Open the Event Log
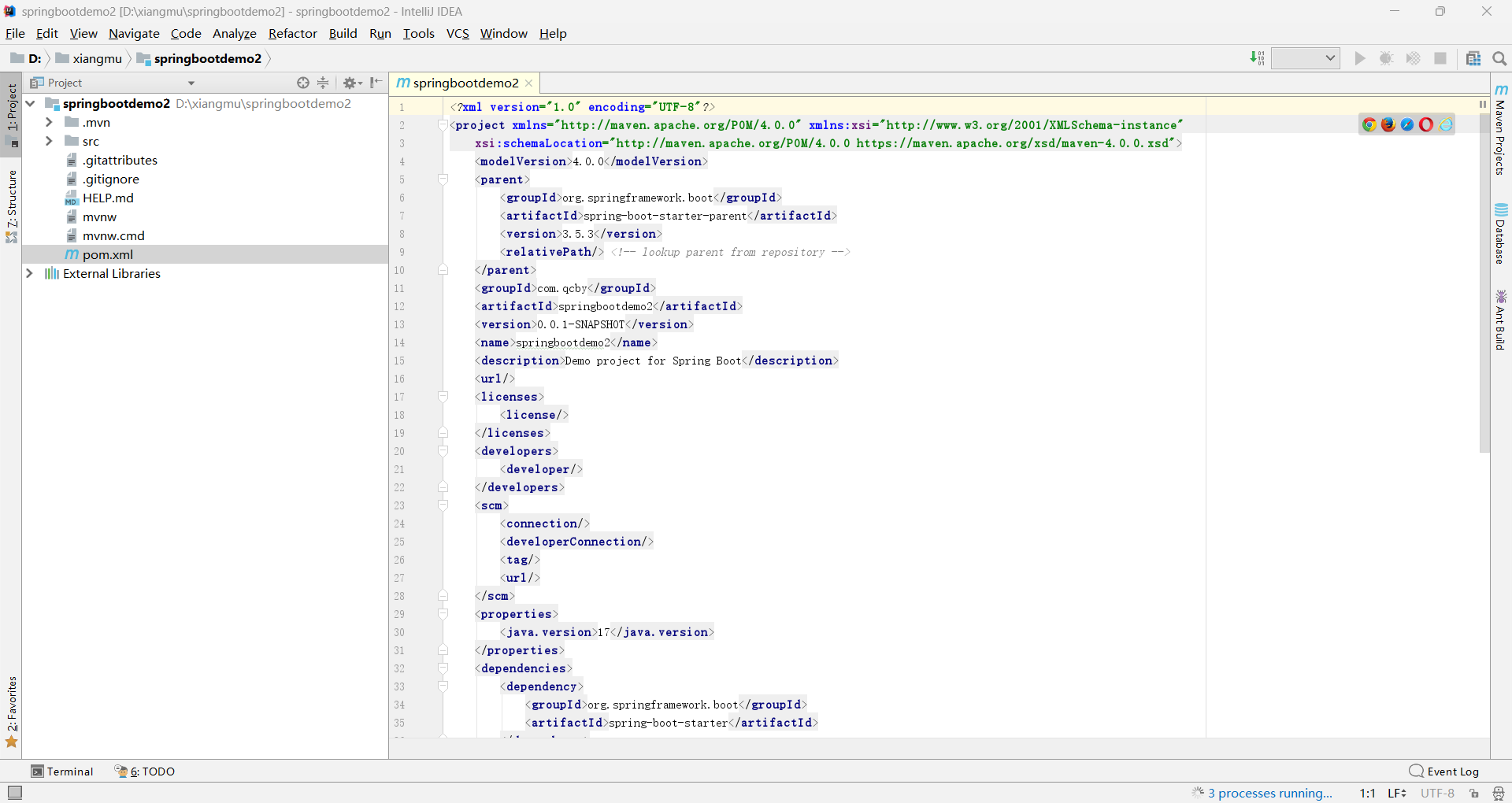 pyautogui.click(x=1444, y=772)
